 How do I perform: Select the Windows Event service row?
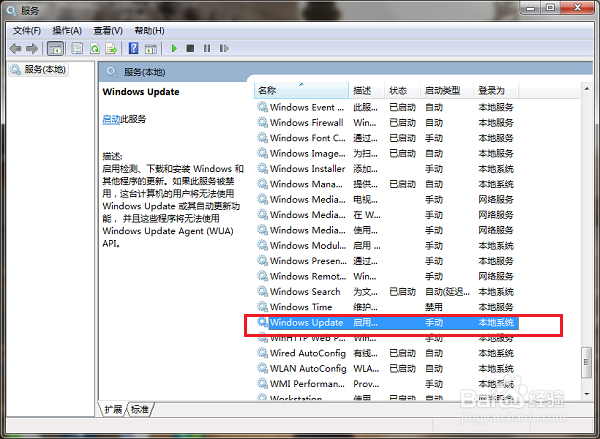[x=387, y=107]
